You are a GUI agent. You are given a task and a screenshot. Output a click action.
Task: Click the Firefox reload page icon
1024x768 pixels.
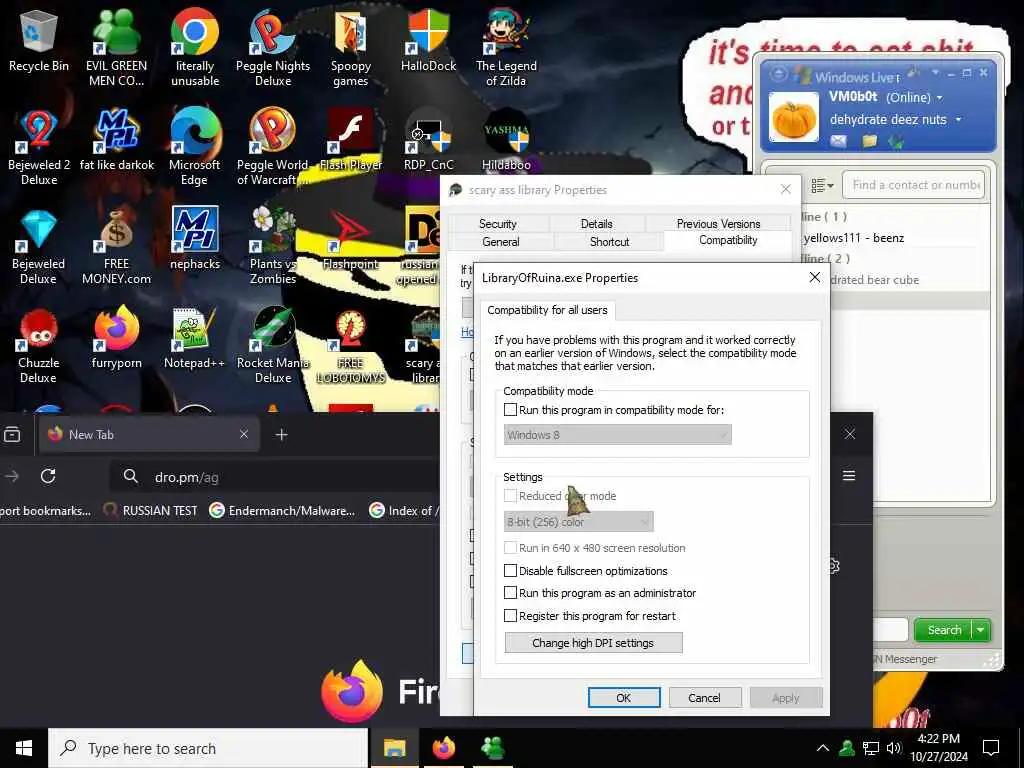pos(48,476)
